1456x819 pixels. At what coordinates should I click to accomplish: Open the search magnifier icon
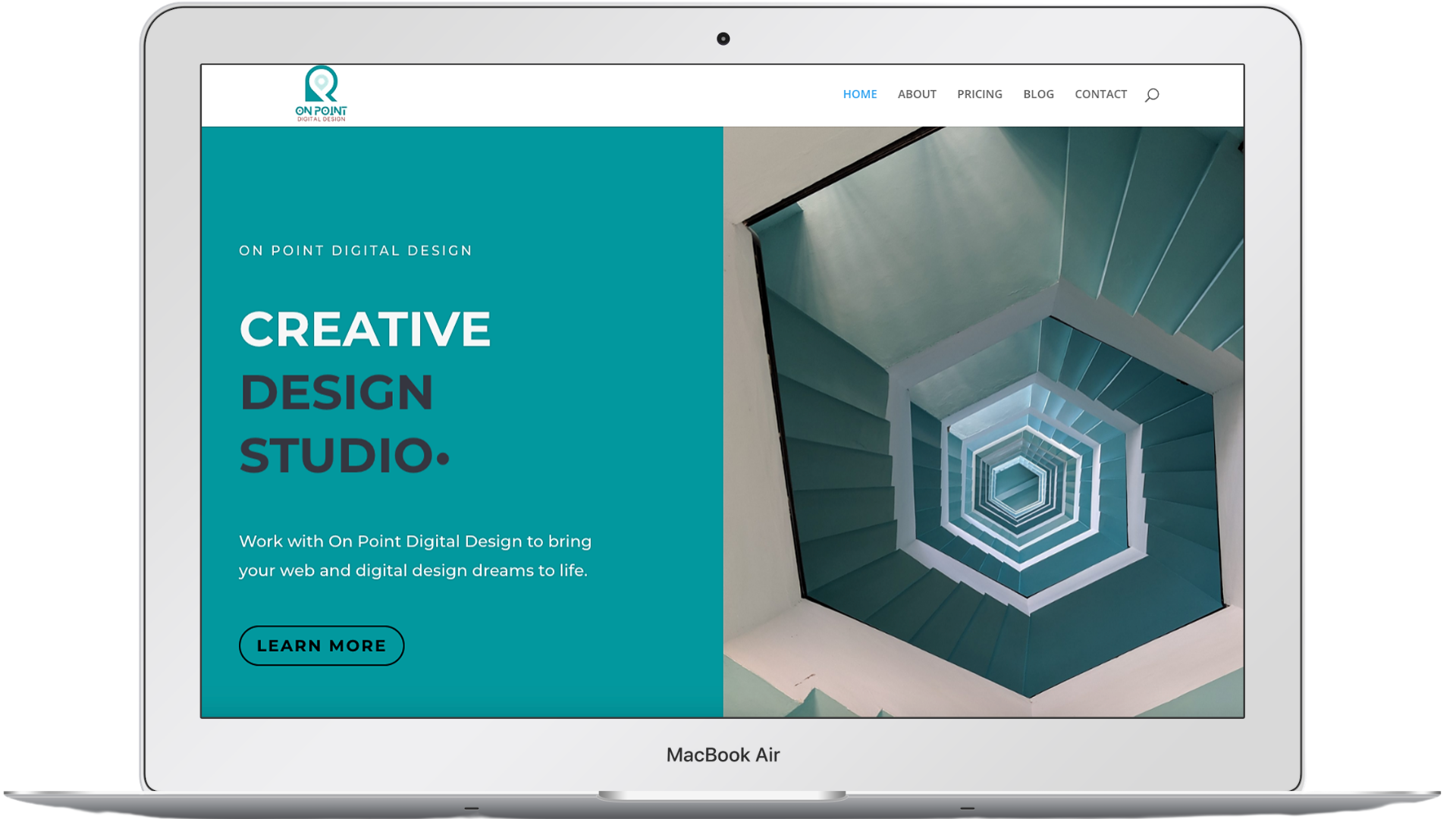coord(1151,95)
